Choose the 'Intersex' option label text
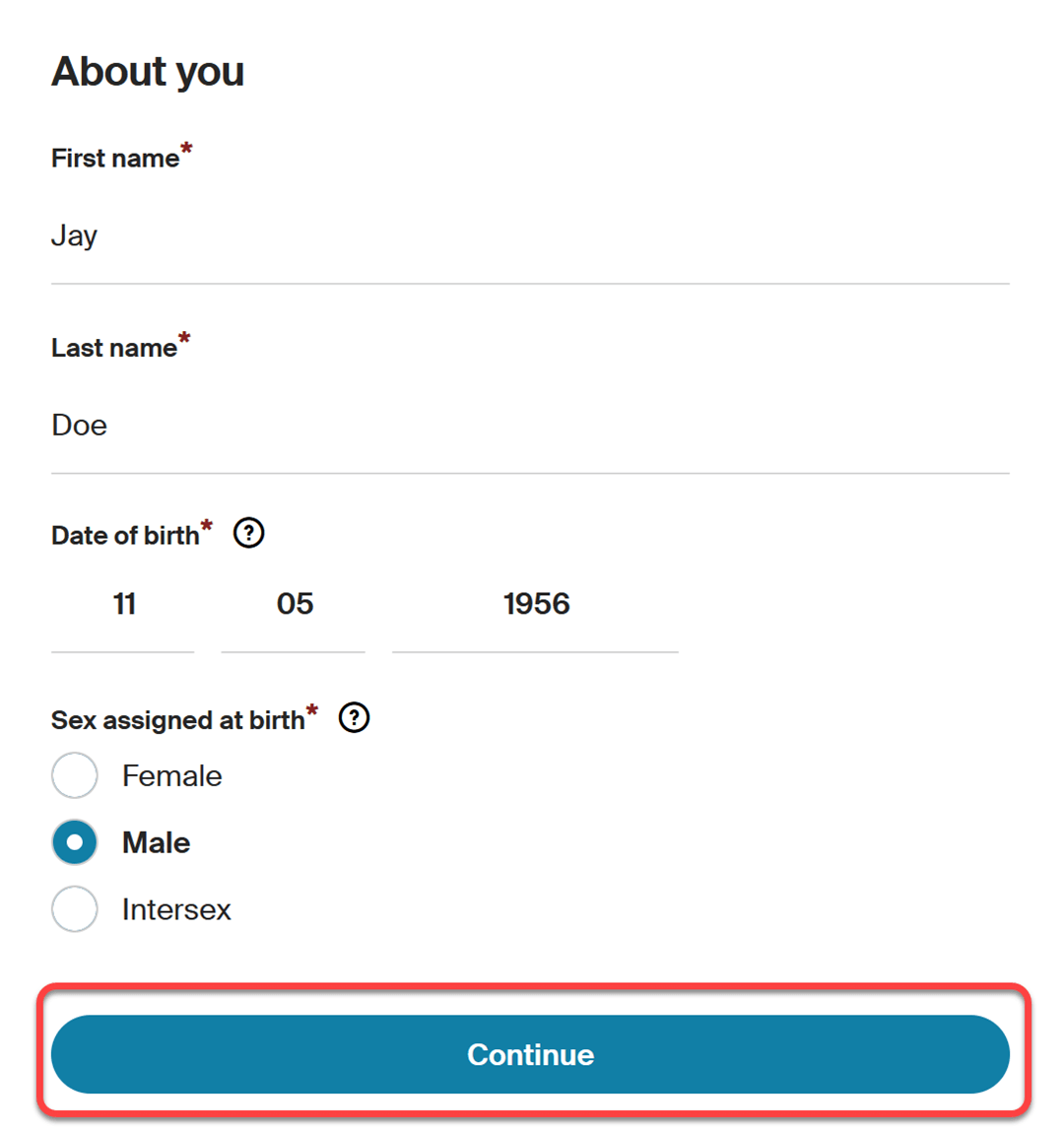1064x1131 pixels. [176, 909]
